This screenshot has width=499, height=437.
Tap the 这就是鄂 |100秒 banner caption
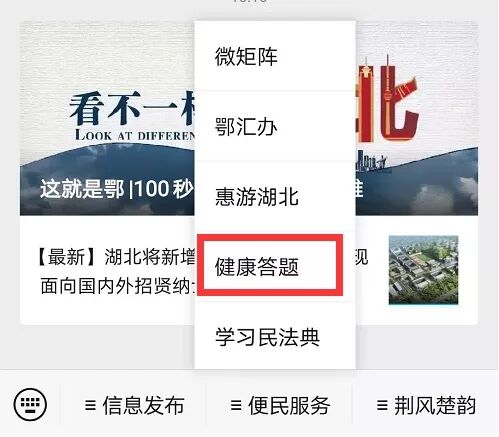pyautogui.click(x=117, y=189)
